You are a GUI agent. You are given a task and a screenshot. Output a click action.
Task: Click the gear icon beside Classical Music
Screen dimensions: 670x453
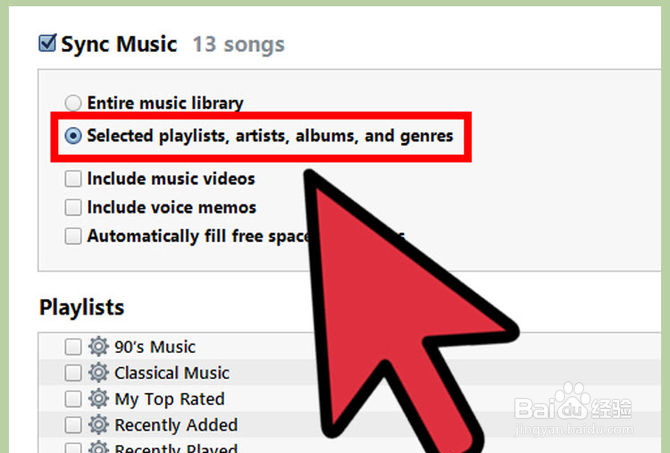click(98, 373)
